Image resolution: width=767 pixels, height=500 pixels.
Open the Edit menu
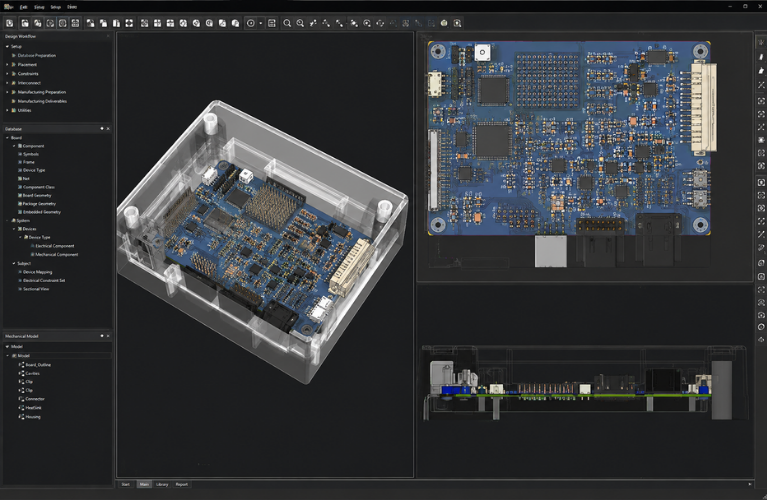pyautogui.click(x=23, y=7)
